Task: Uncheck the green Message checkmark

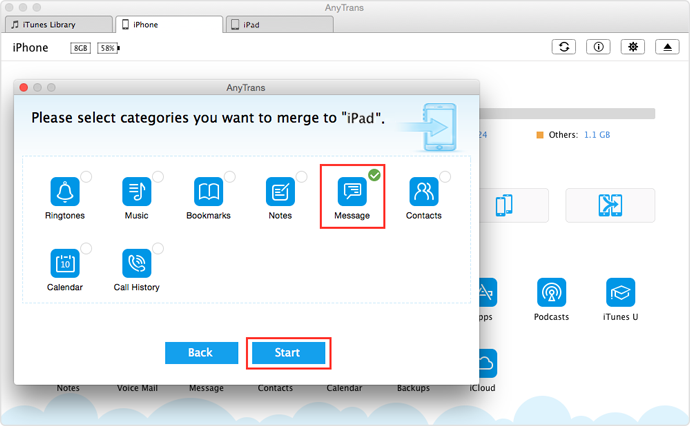Action: click(374, 175)
